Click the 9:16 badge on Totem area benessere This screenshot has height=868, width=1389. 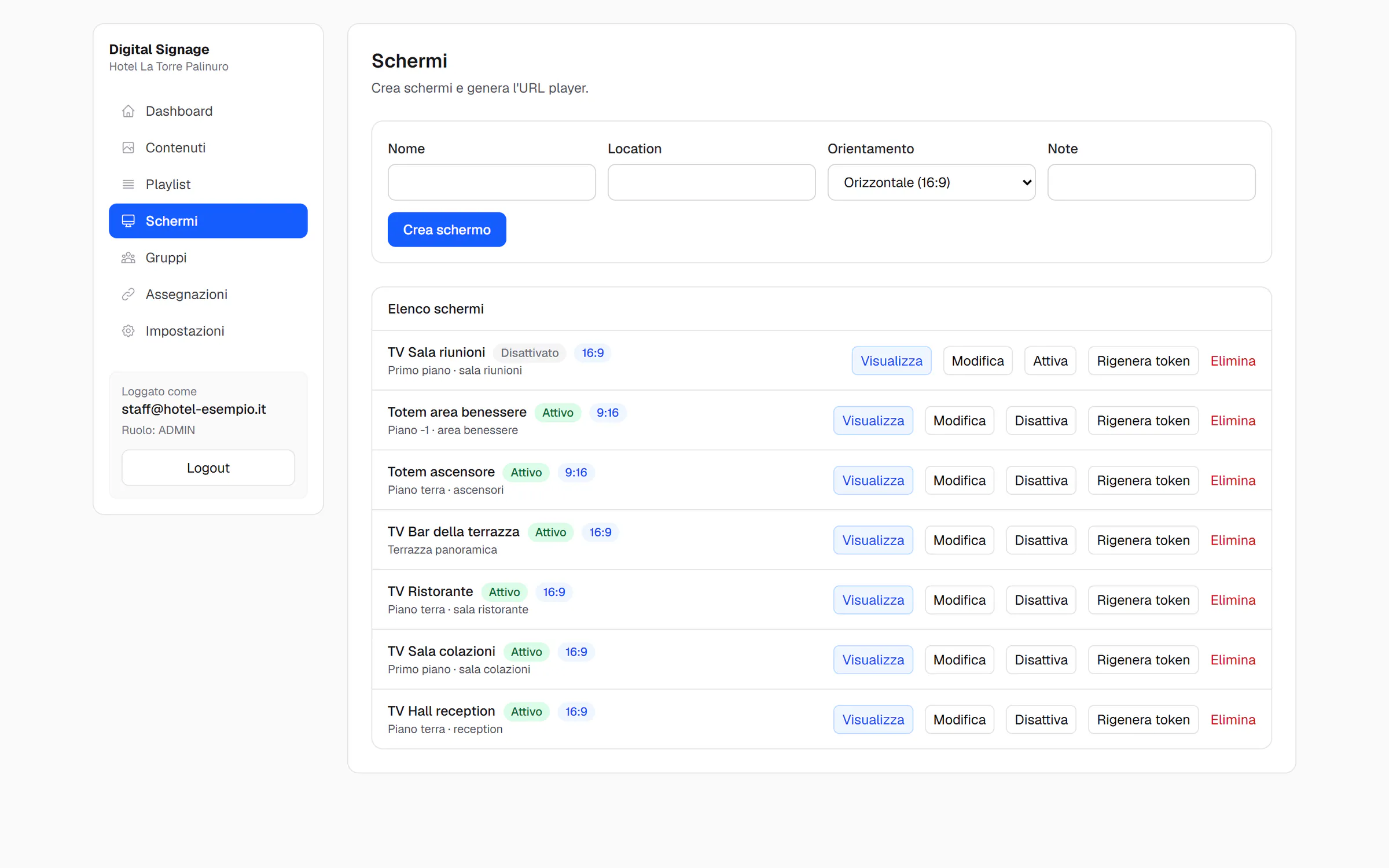click(607, 413)
